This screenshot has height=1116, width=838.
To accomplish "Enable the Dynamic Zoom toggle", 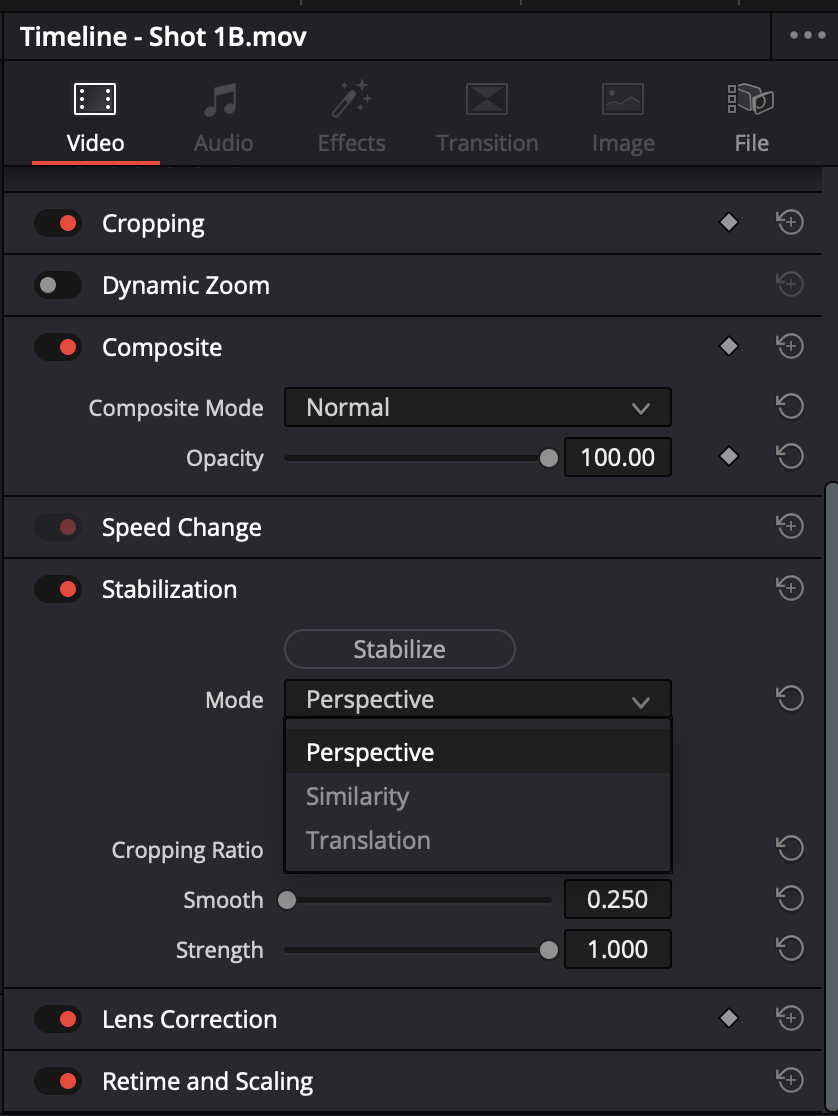I will [58, 285].
